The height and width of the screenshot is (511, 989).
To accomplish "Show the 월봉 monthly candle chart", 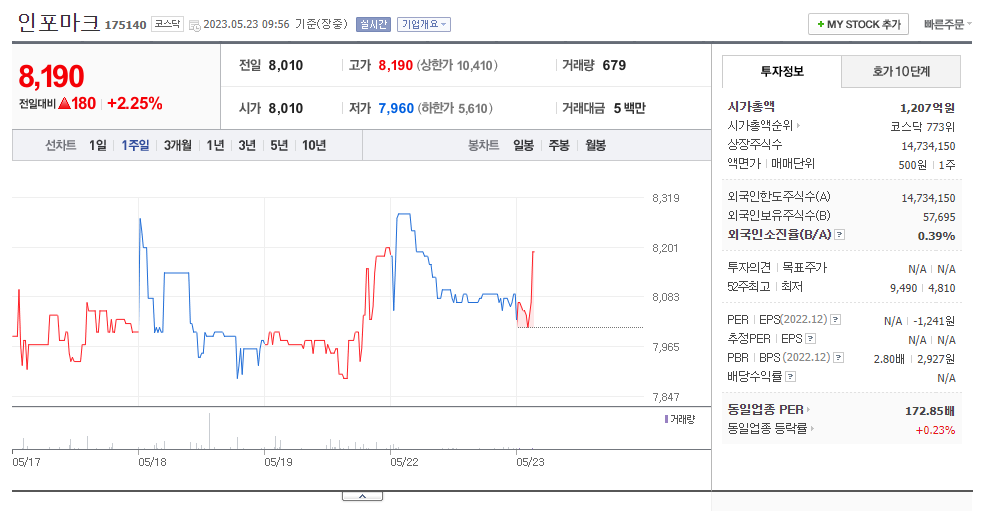I will [x=595, y=145].
